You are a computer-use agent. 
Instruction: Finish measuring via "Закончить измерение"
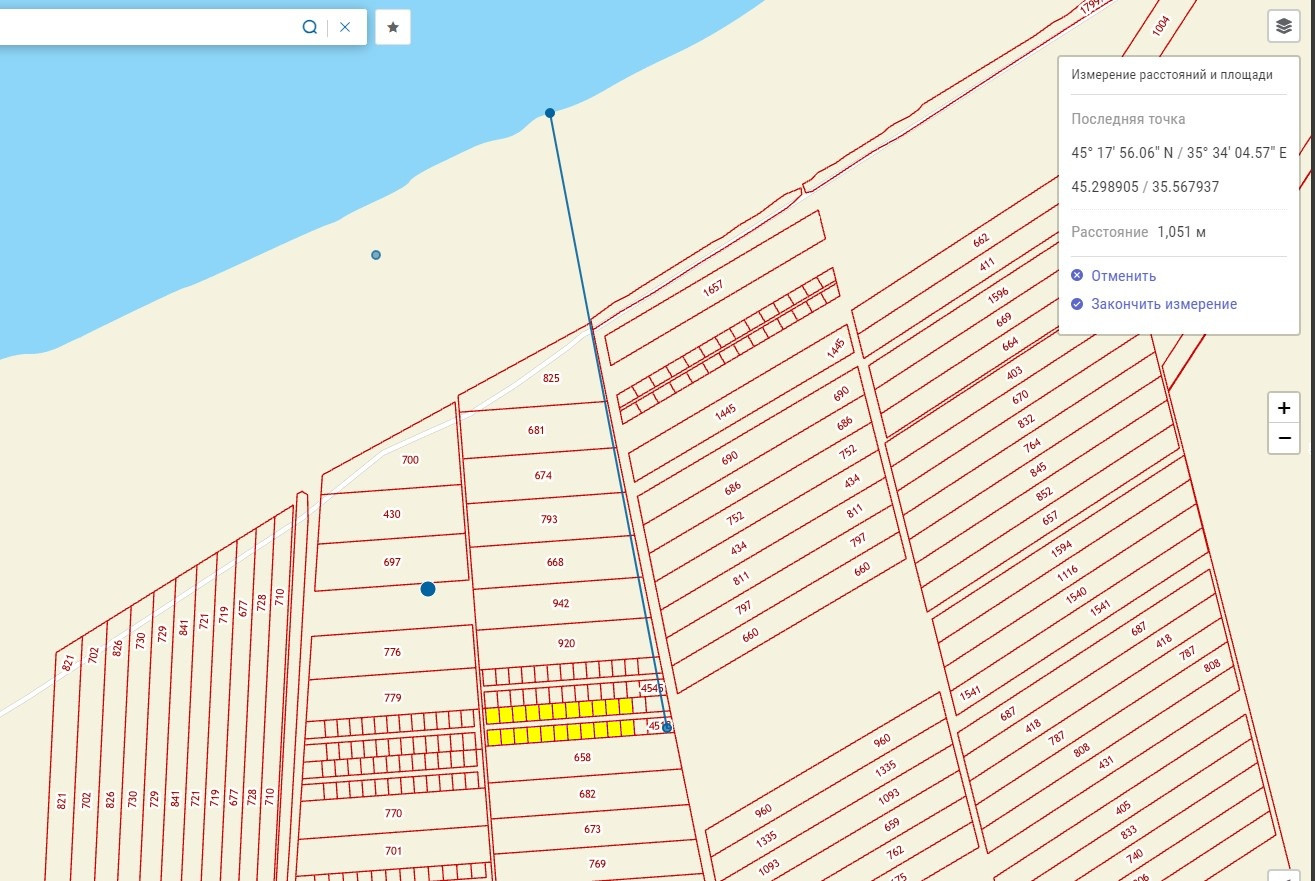tap(1163, 304)
